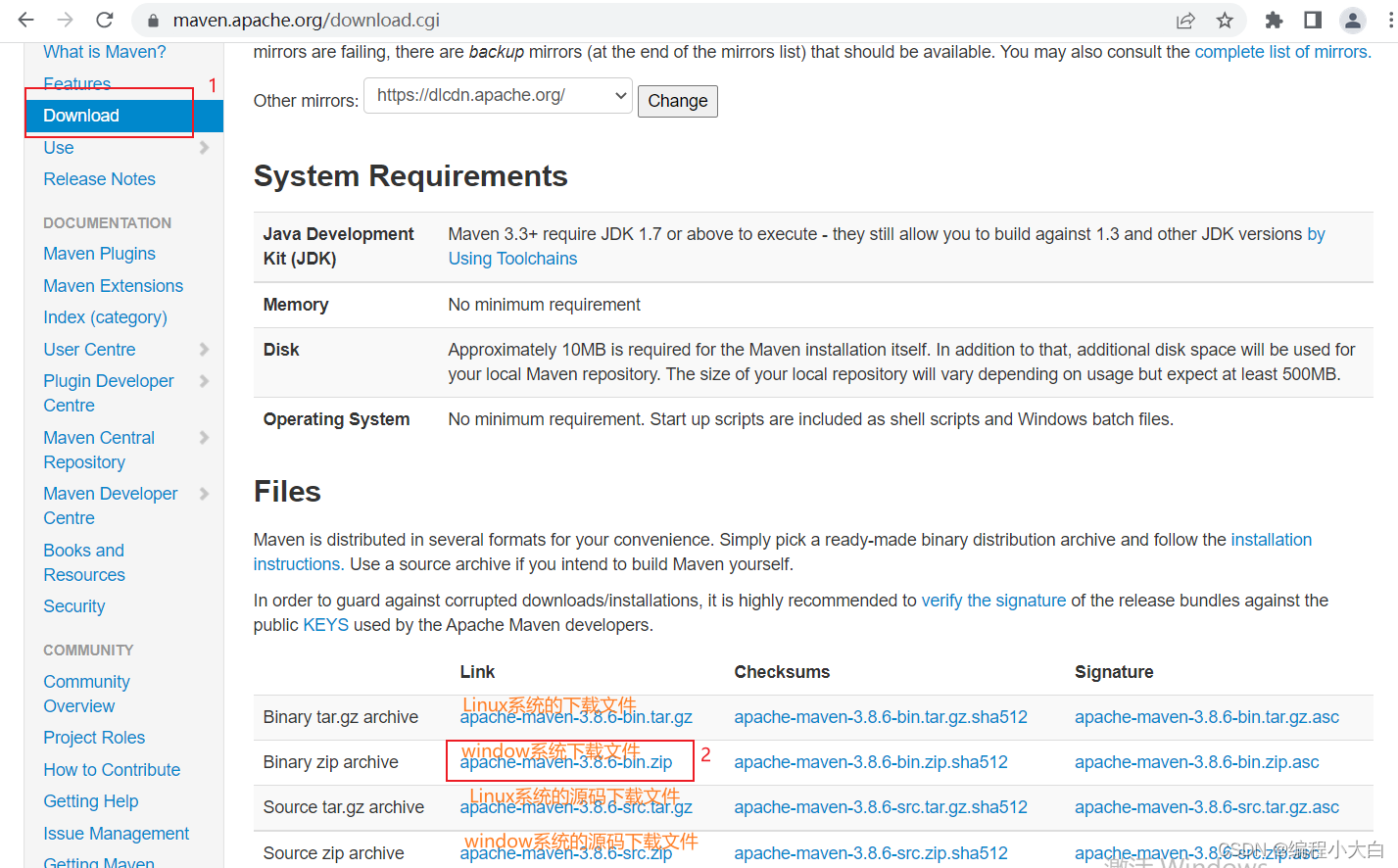Click the Change mirror button
1398x868 pixels.
678,101
